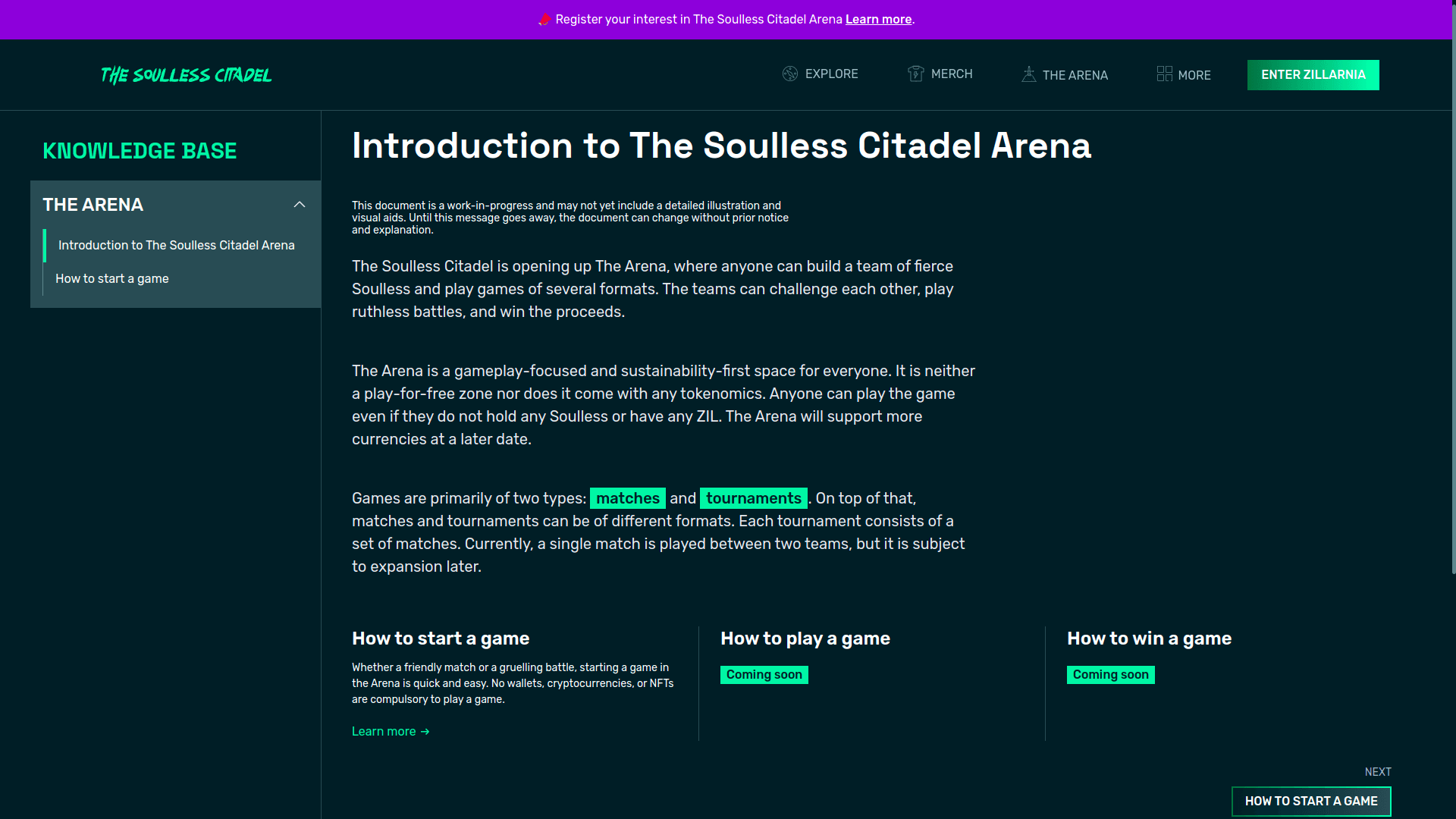This screenshot has height=819, width=1456.
Task: Click The Soulless Citadel logo
Action: click(x=186, y=74)
